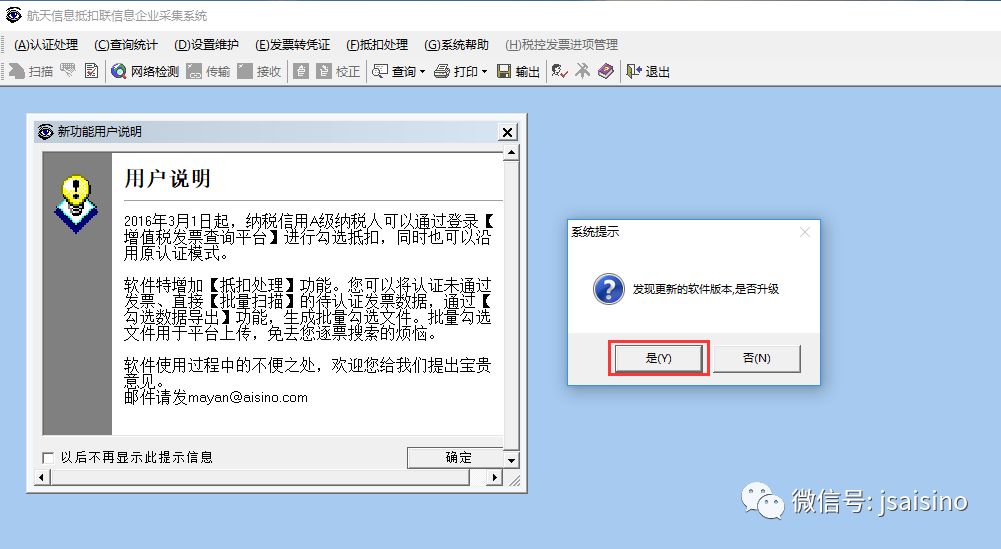
Task: Open the (D)设置维护 menu
Action: (206, 45)
